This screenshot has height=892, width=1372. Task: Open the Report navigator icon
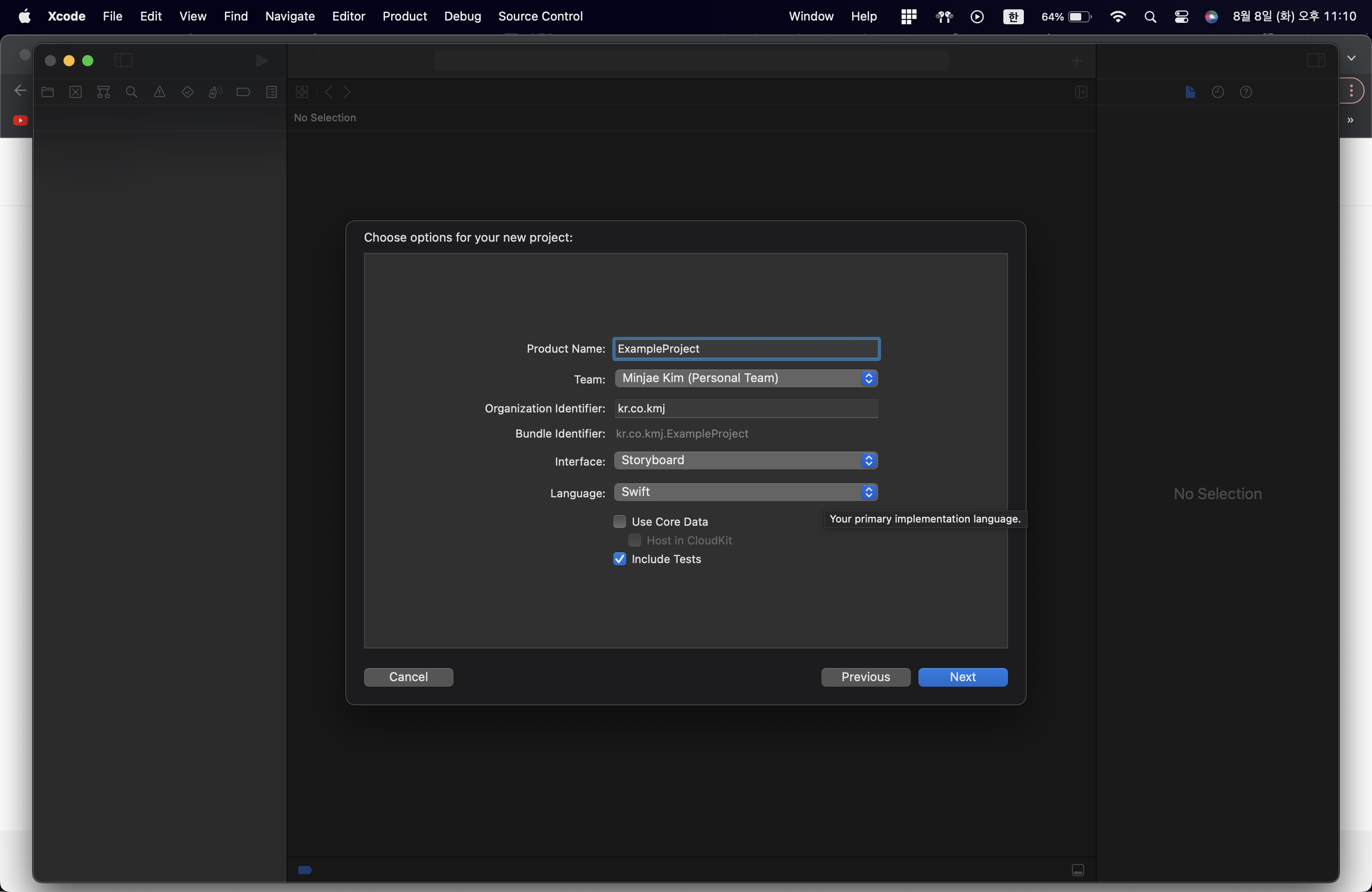(x=272, y=92)
